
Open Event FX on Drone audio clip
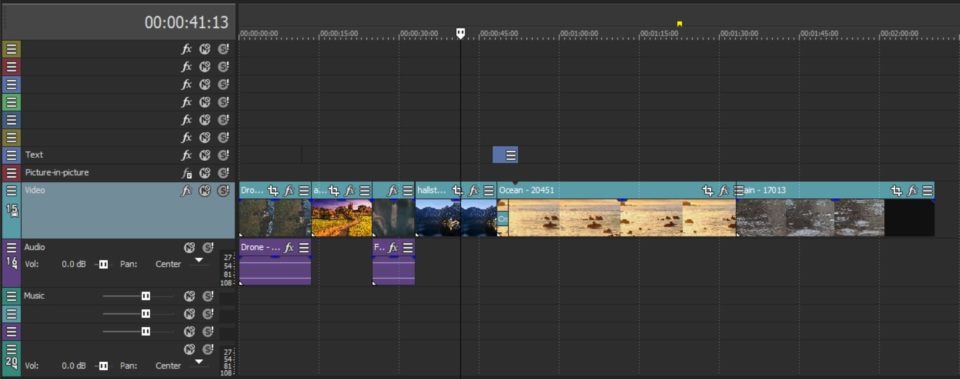[289, 247]
